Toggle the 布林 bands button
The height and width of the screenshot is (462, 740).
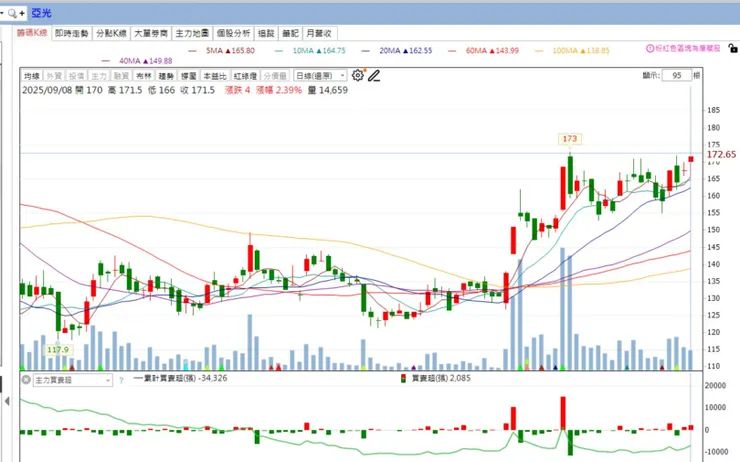point(143,76)
